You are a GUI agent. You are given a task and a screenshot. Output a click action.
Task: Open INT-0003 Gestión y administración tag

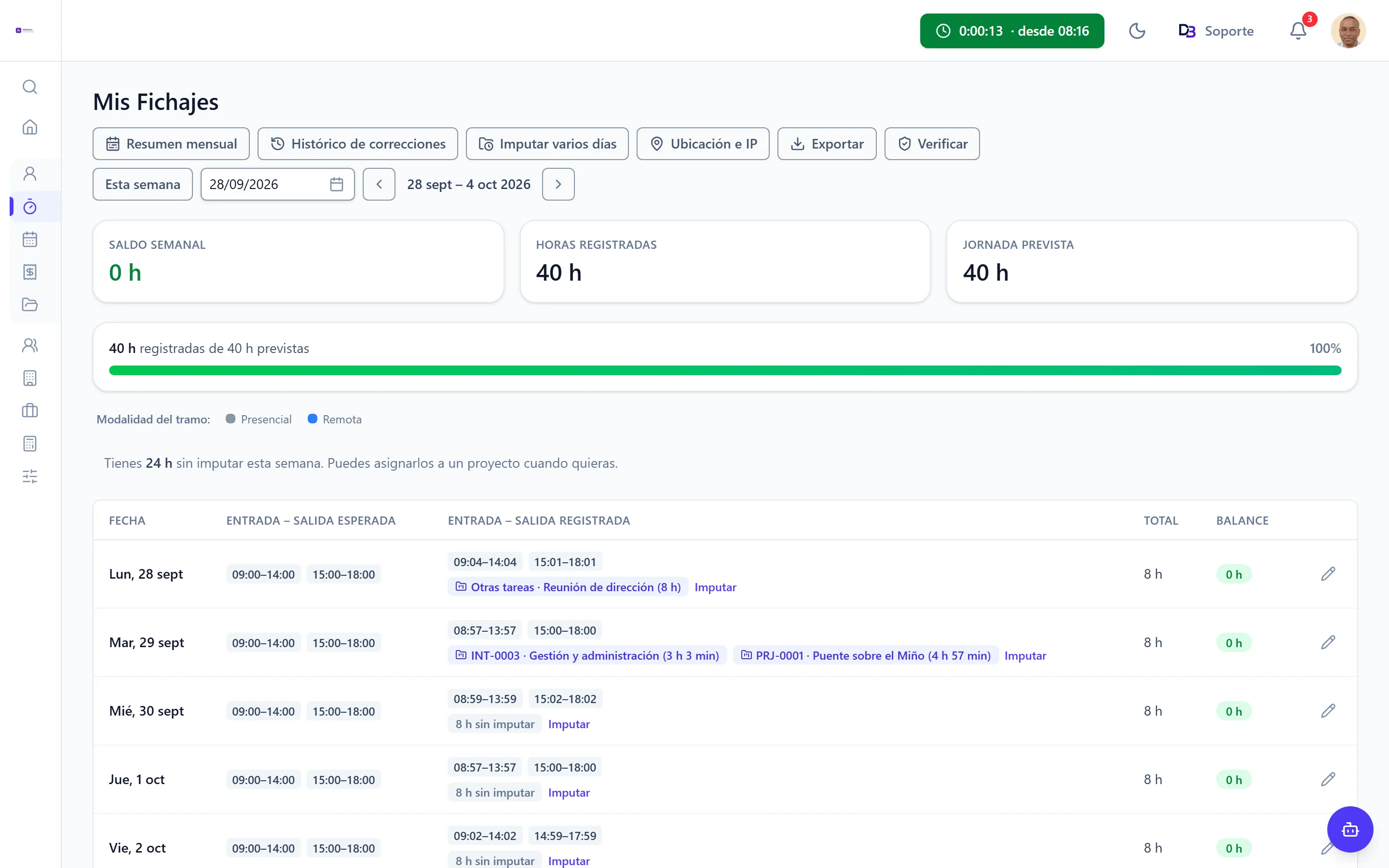coord(587,655)
